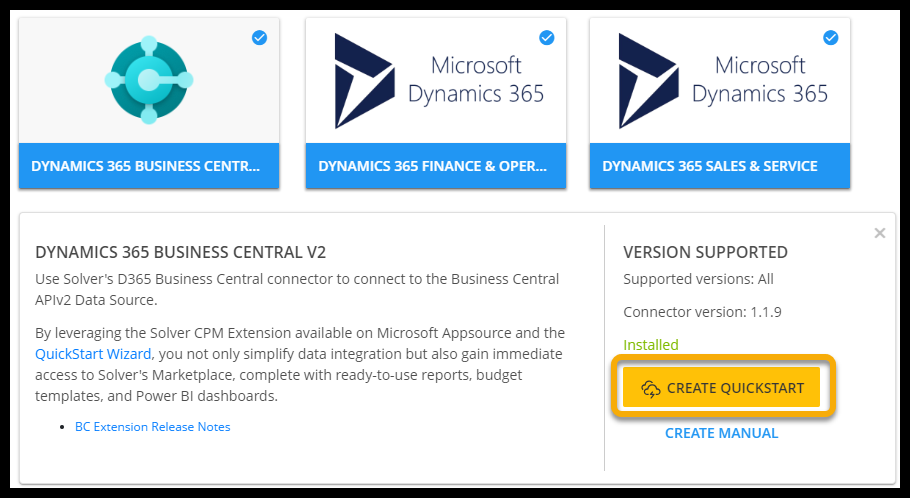Click the Business Central hub logo icon
Screen dimensions: 910x498
149,80
